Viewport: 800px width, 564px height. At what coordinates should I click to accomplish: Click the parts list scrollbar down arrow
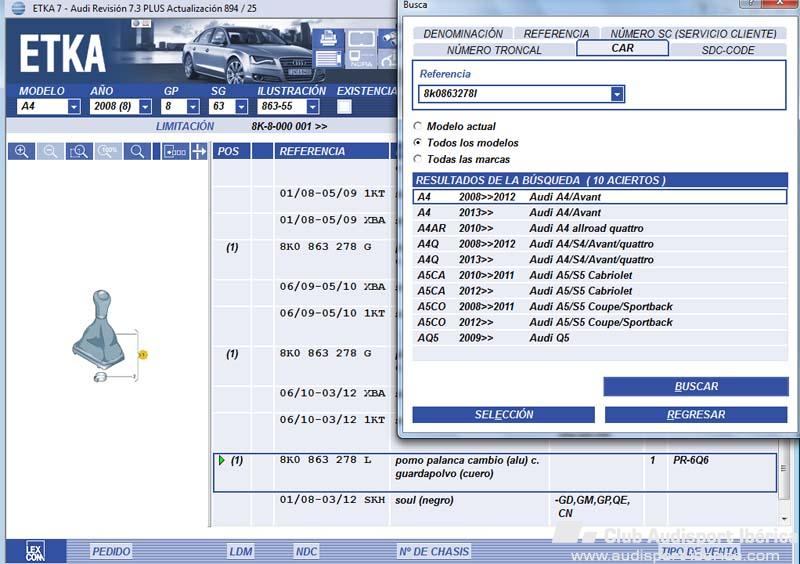[x=784, y=519]
